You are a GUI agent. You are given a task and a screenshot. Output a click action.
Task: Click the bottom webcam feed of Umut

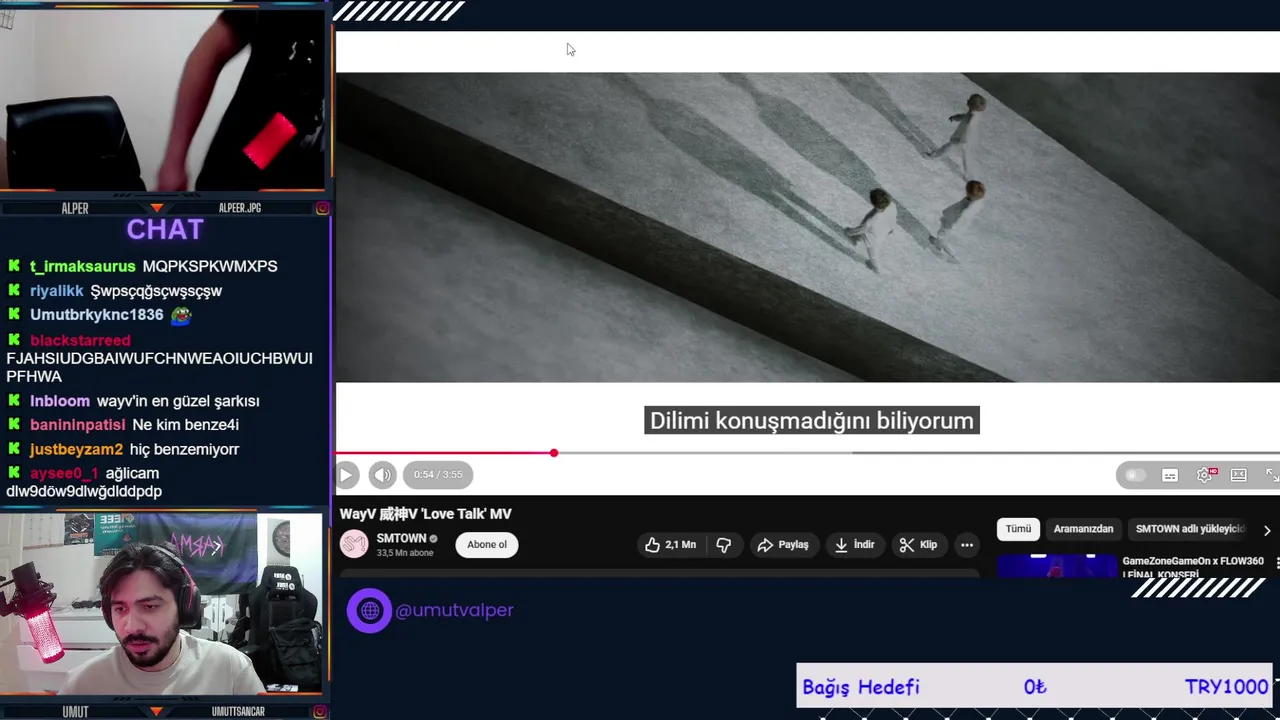click(162, 604)
